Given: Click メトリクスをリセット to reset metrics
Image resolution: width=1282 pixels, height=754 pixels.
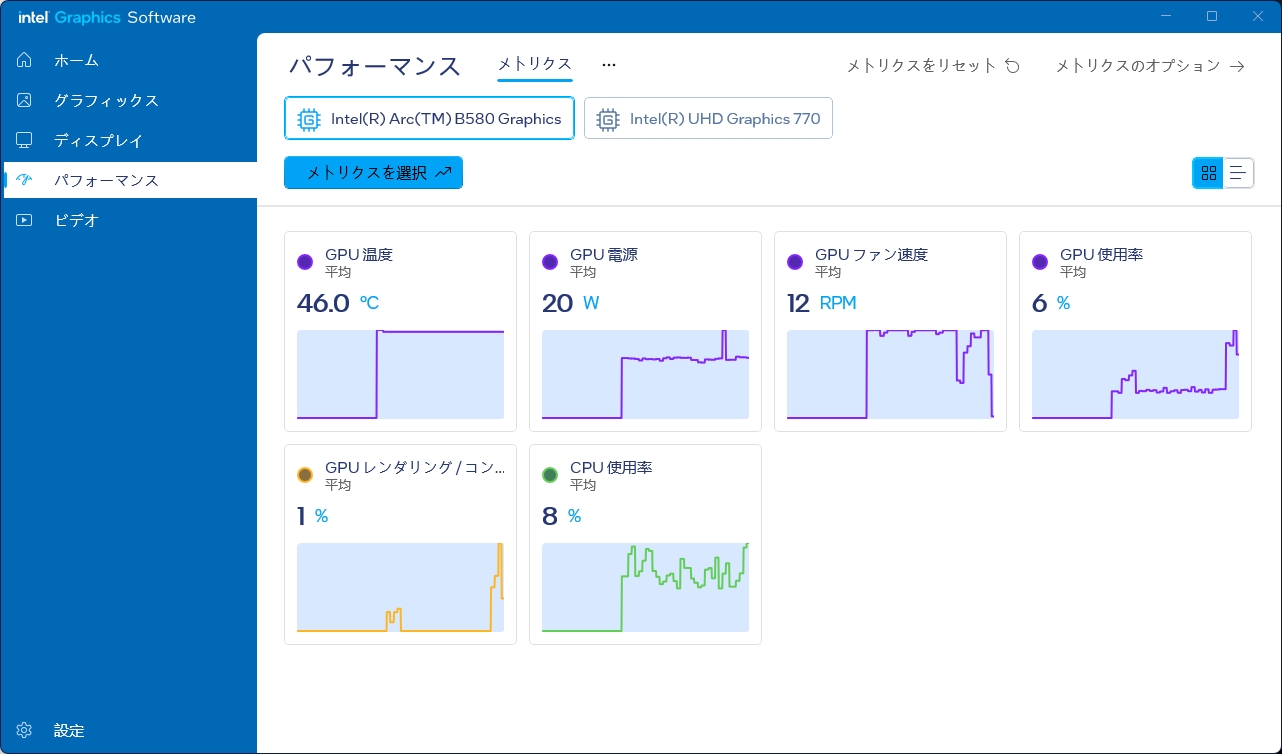Looking at the screenshot, I should pyautogui.click(x=933, y=66).
